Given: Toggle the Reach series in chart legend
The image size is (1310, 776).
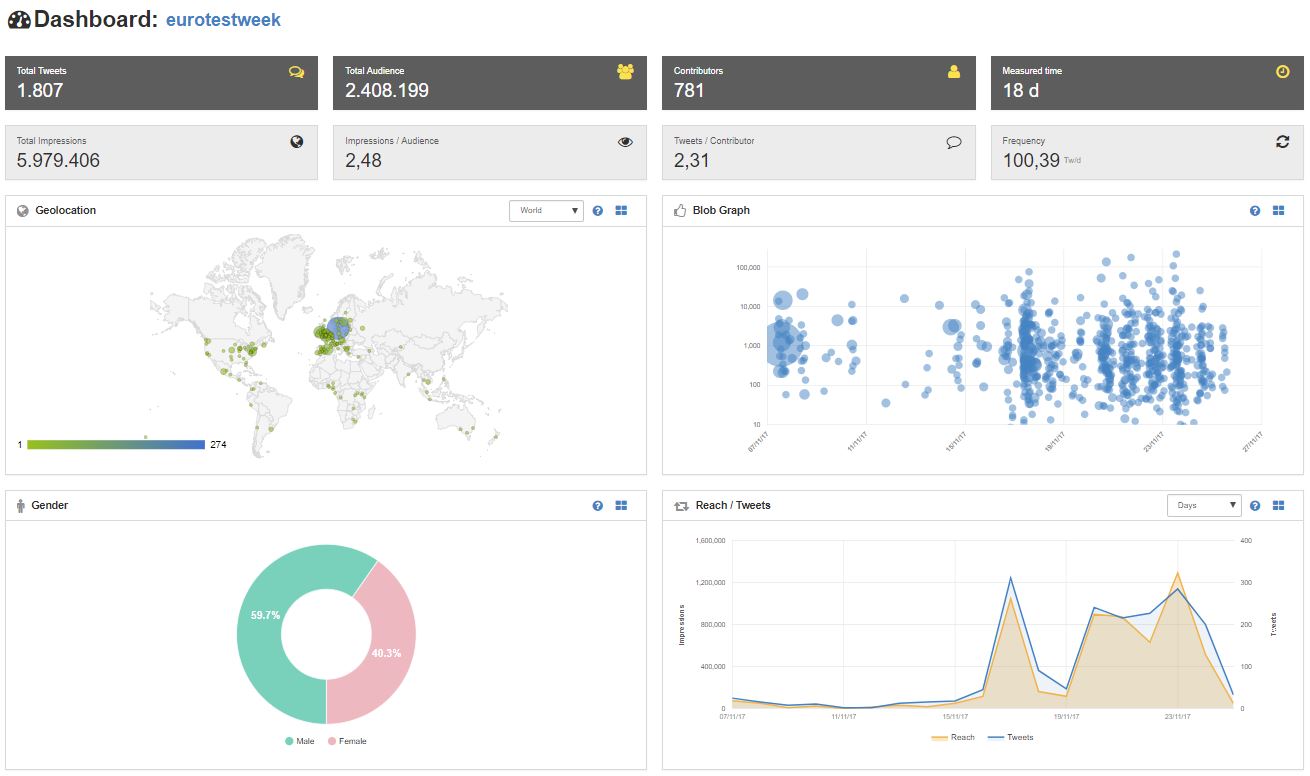Looking at the screenshot, I should pos(953,737).
